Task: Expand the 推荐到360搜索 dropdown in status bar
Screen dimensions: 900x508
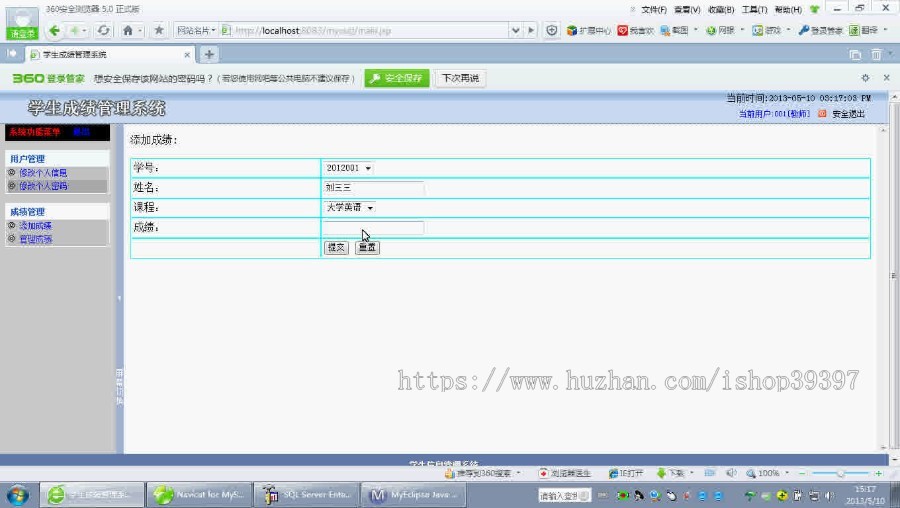Action: click(x=518, y=473)
